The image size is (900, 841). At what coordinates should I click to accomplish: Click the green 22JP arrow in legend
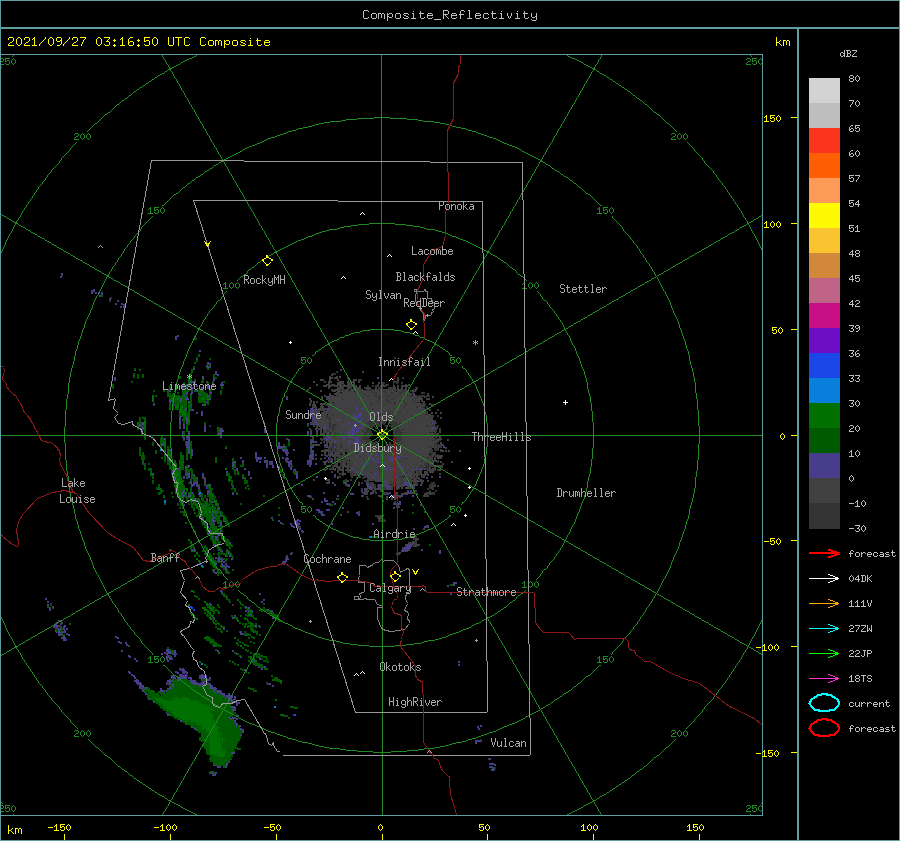(x=824, y=653)
